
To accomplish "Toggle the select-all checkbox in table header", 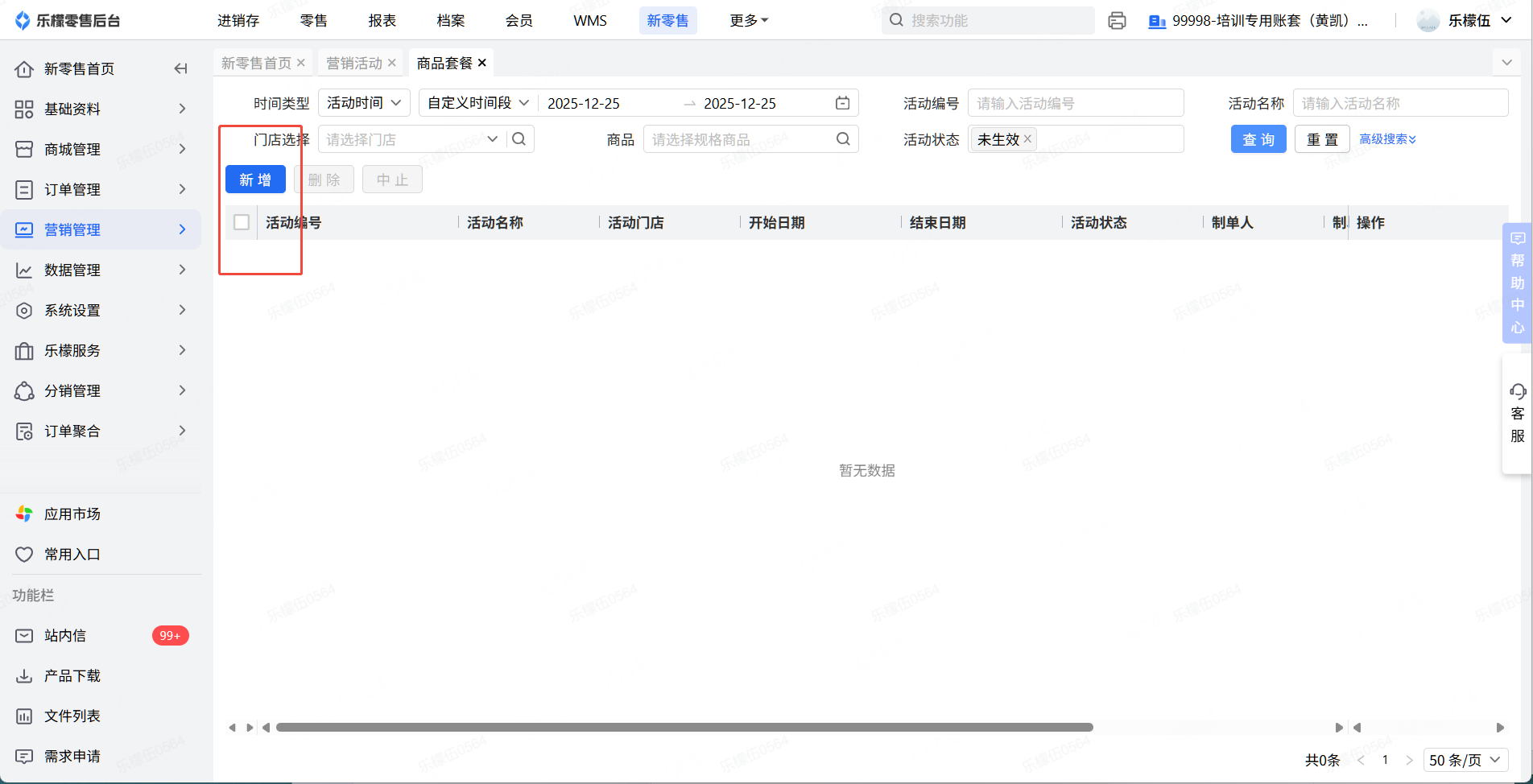I will 242,222.
